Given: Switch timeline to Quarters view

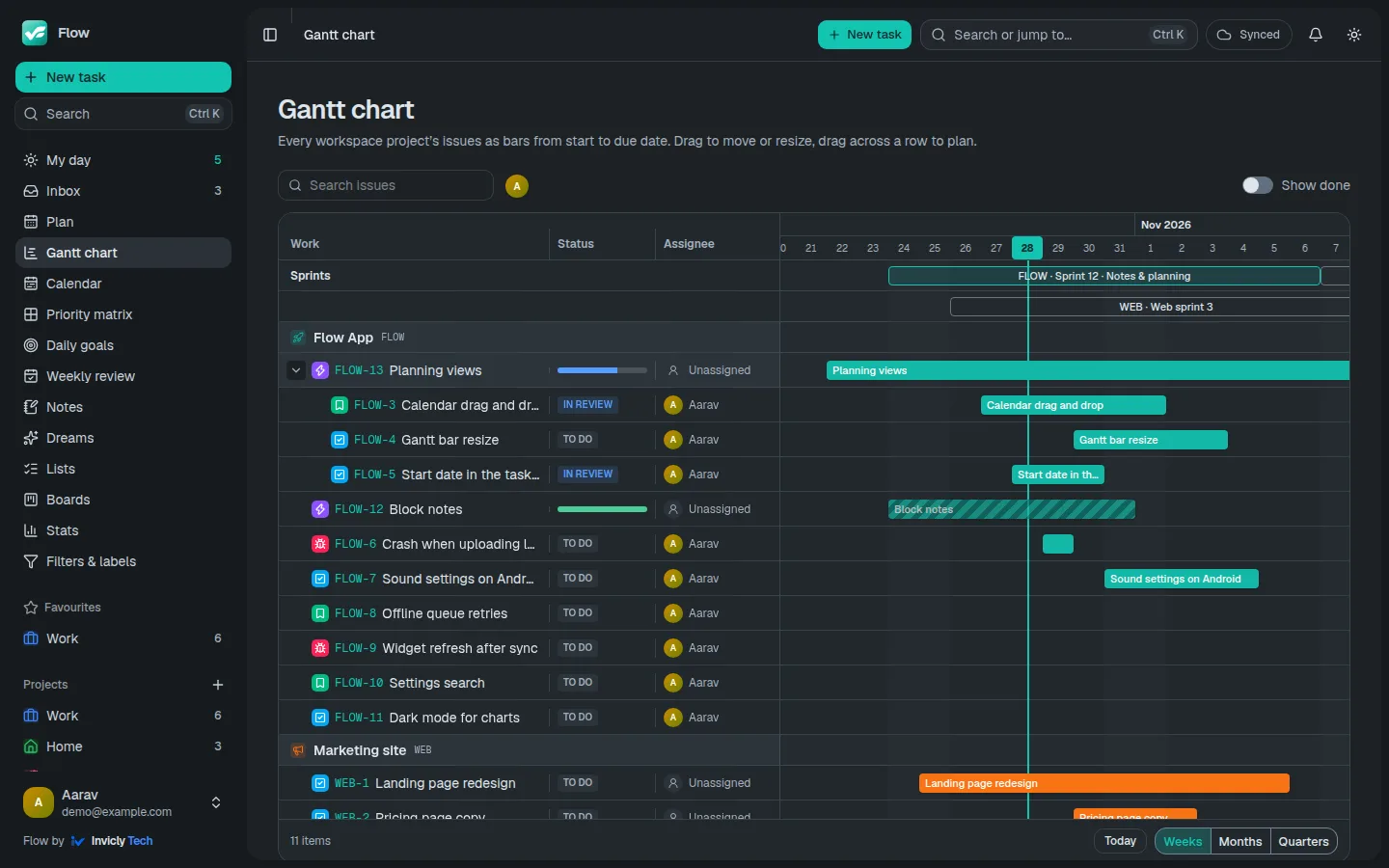Looking at the screenshot, I should pos(1303,841).
